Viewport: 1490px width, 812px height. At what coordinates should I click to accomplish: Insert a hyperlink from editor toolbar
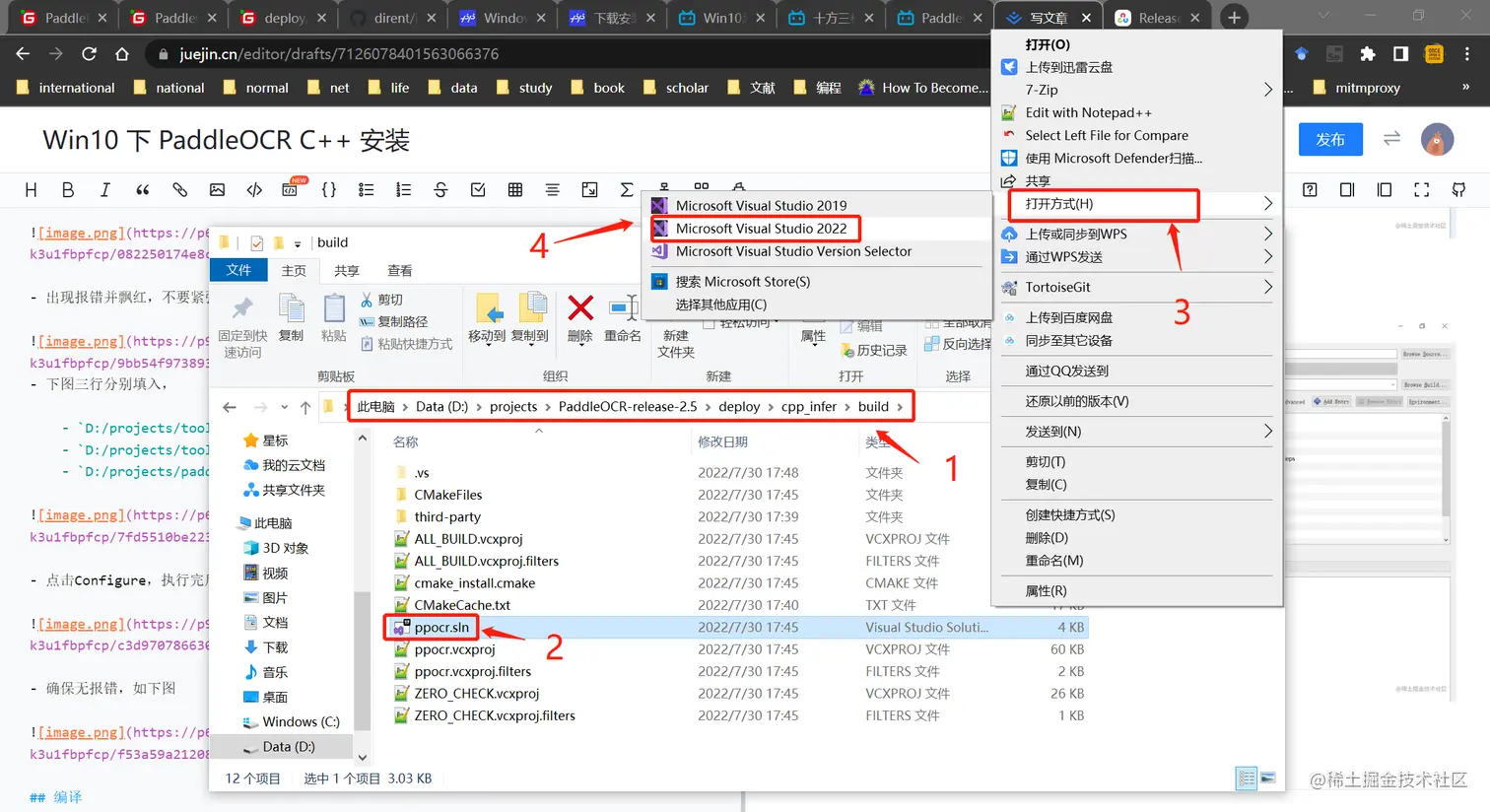pos(179,190)
